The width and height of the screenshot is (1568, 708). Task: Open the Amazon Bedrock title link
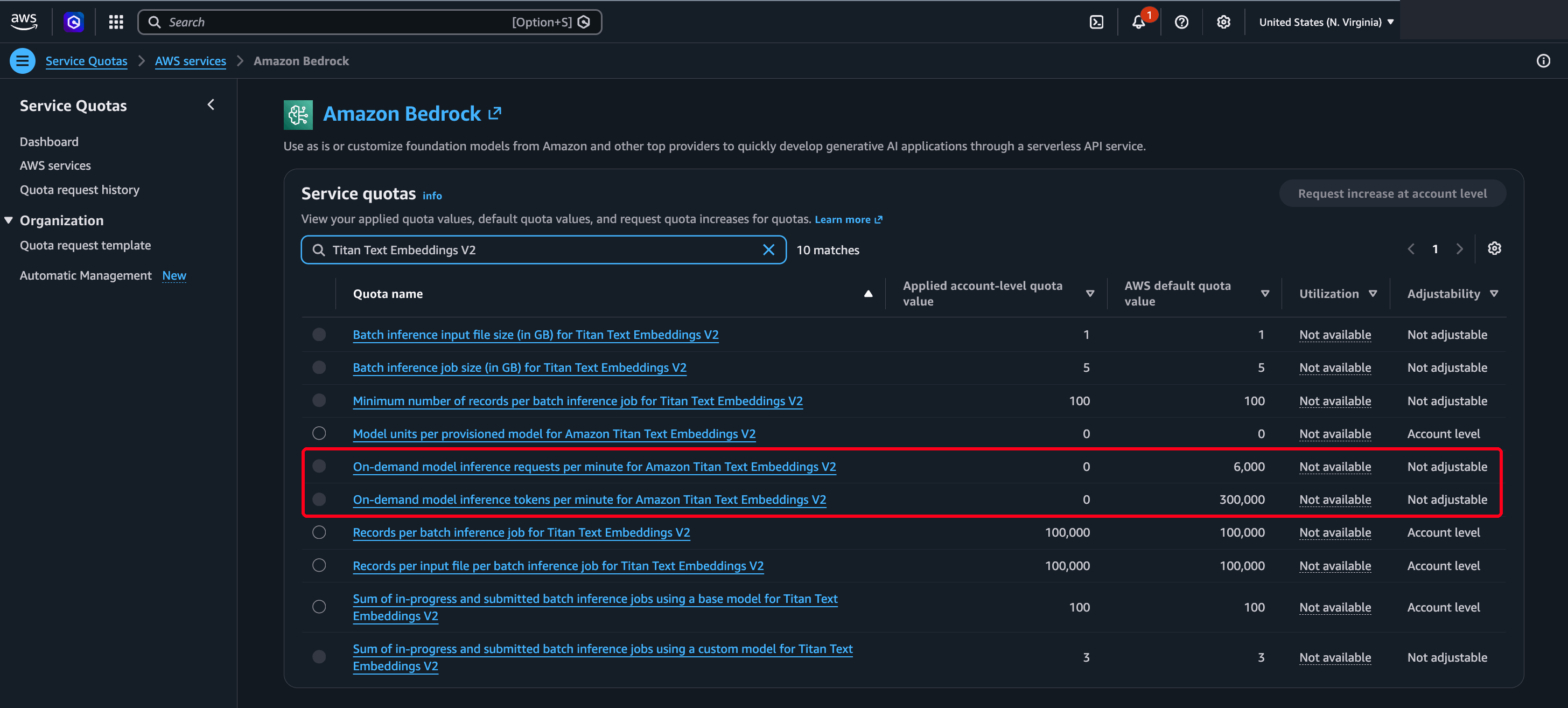click(x=402, y=114)
